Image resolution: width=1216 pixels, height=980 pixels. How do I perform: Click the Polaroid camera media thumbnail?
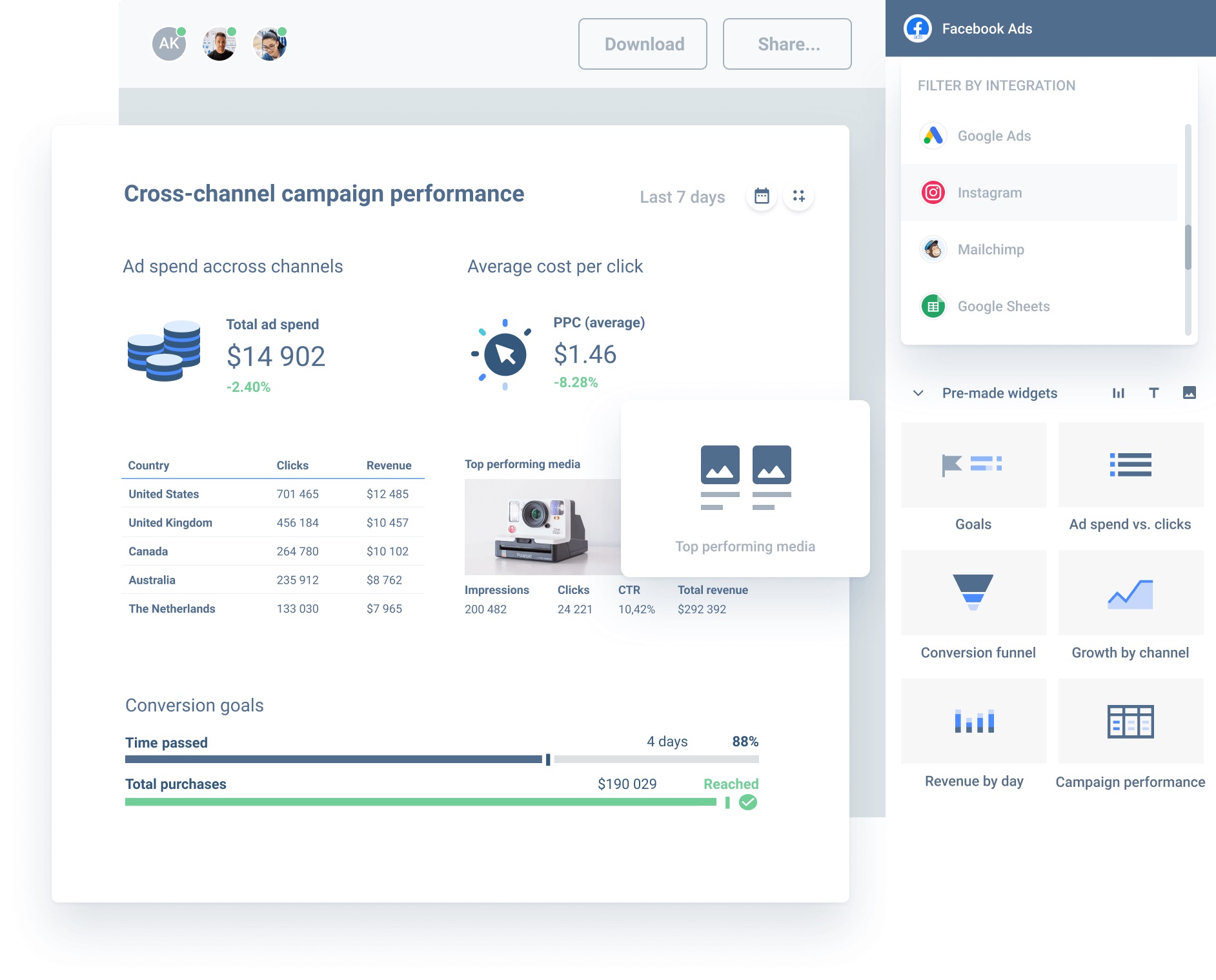(542, 527)
